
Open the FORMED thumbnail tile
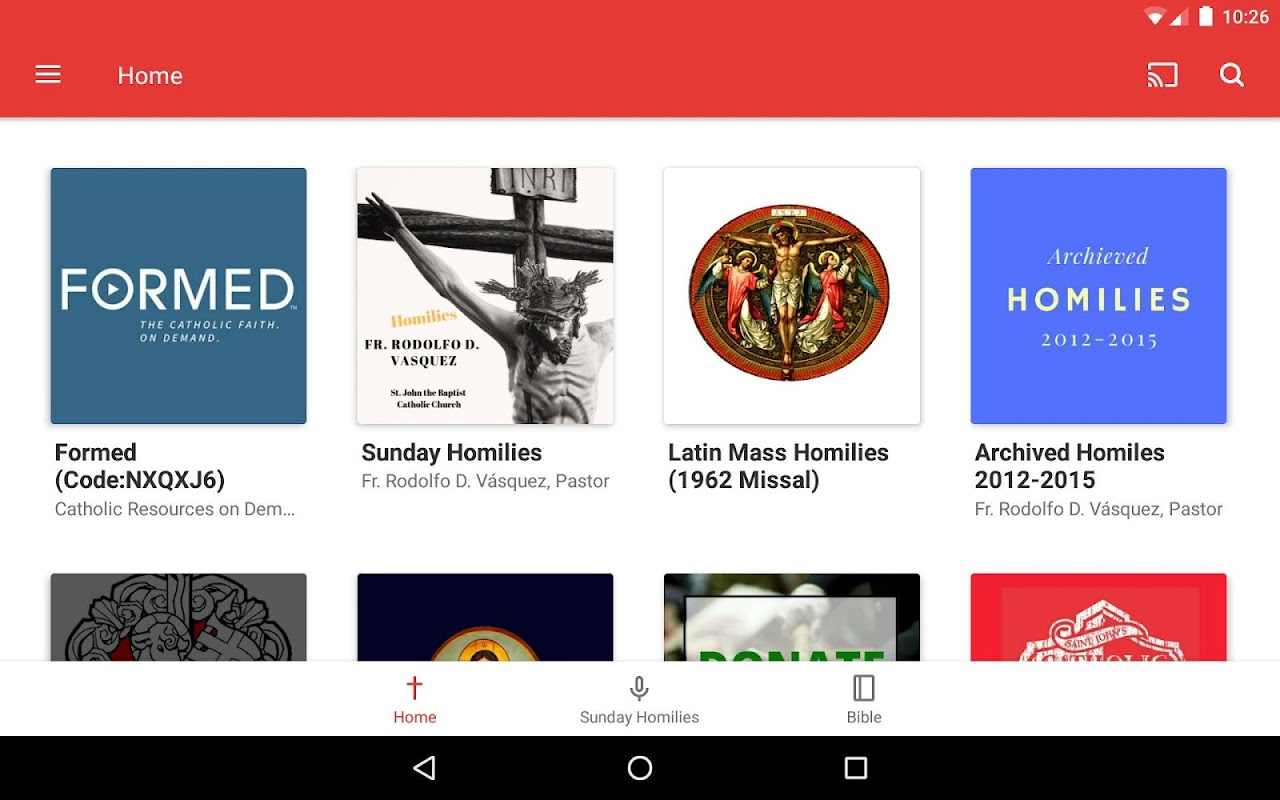pyautogui.click(x=179, y=296)
